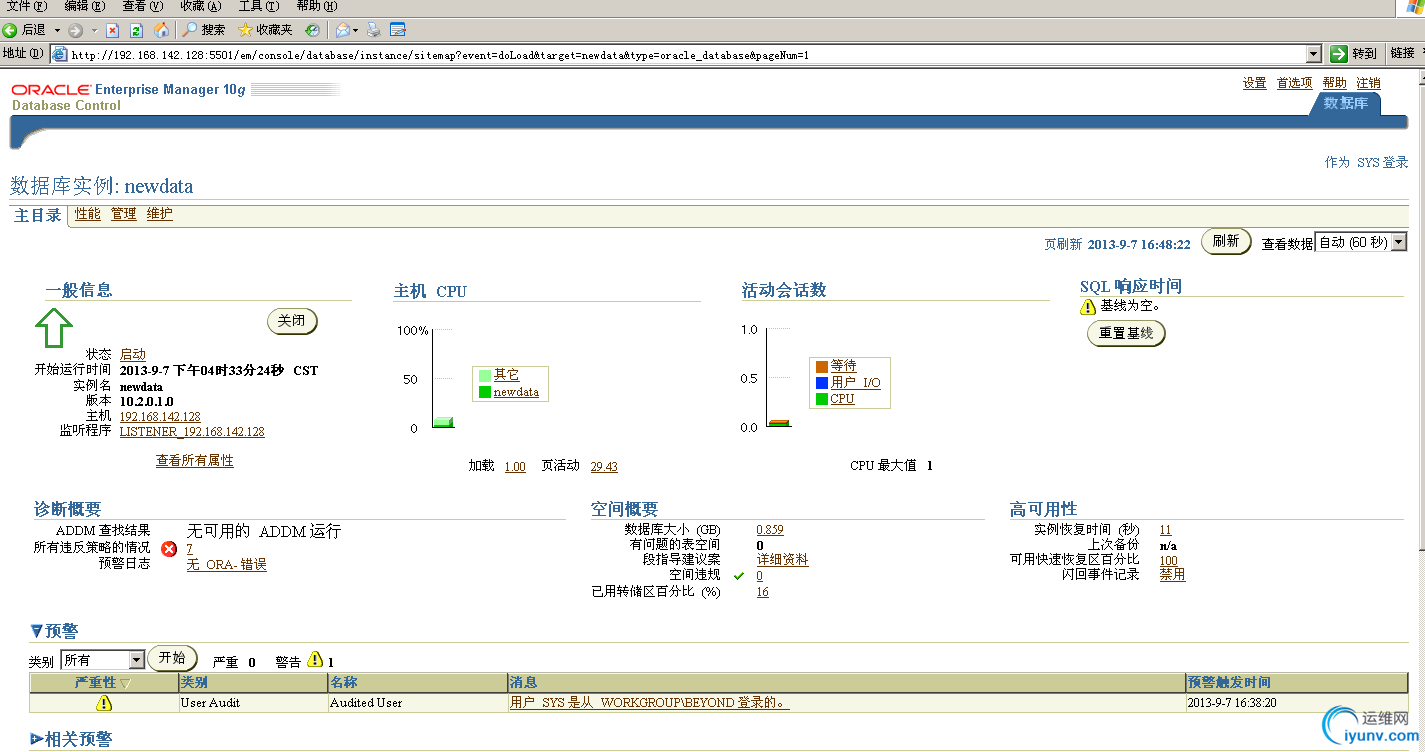
Task: Click the page icon in the address bar
Action: click(x=59, y=54)
